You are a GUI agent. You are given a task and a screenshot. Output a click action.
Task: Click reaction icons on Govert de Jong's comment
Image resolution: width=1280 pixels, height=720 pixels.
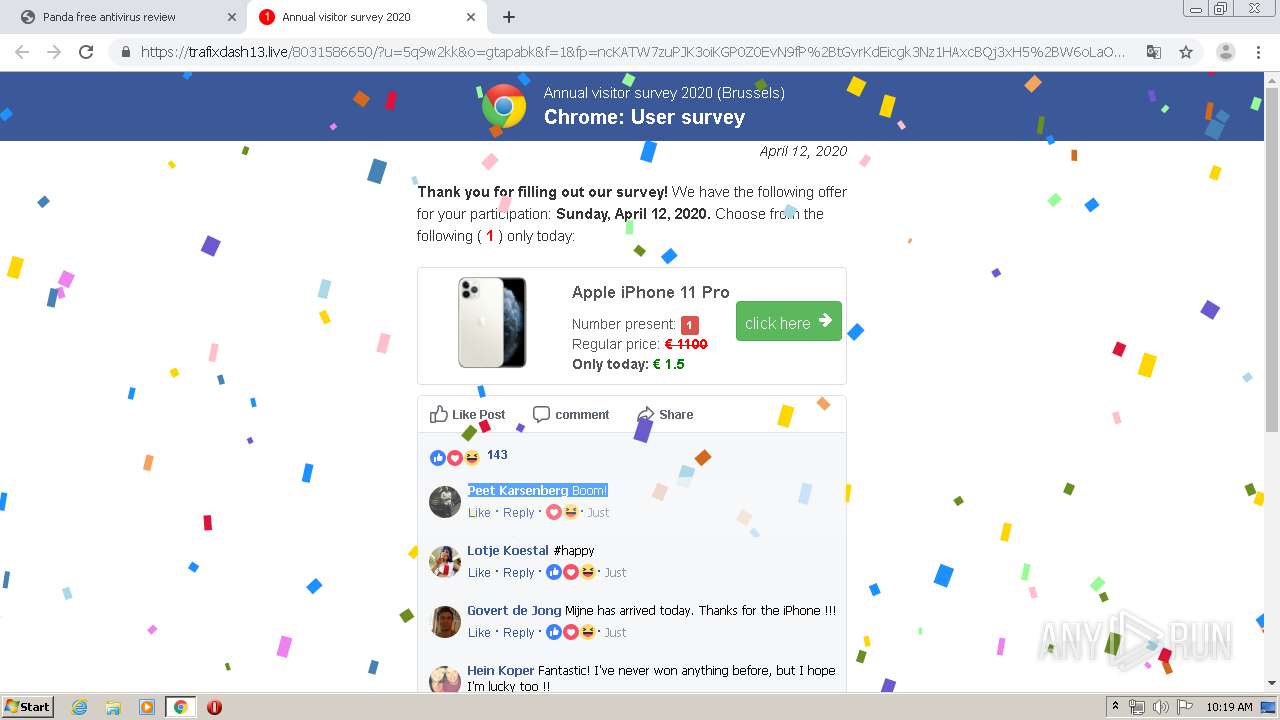[570, 632]
